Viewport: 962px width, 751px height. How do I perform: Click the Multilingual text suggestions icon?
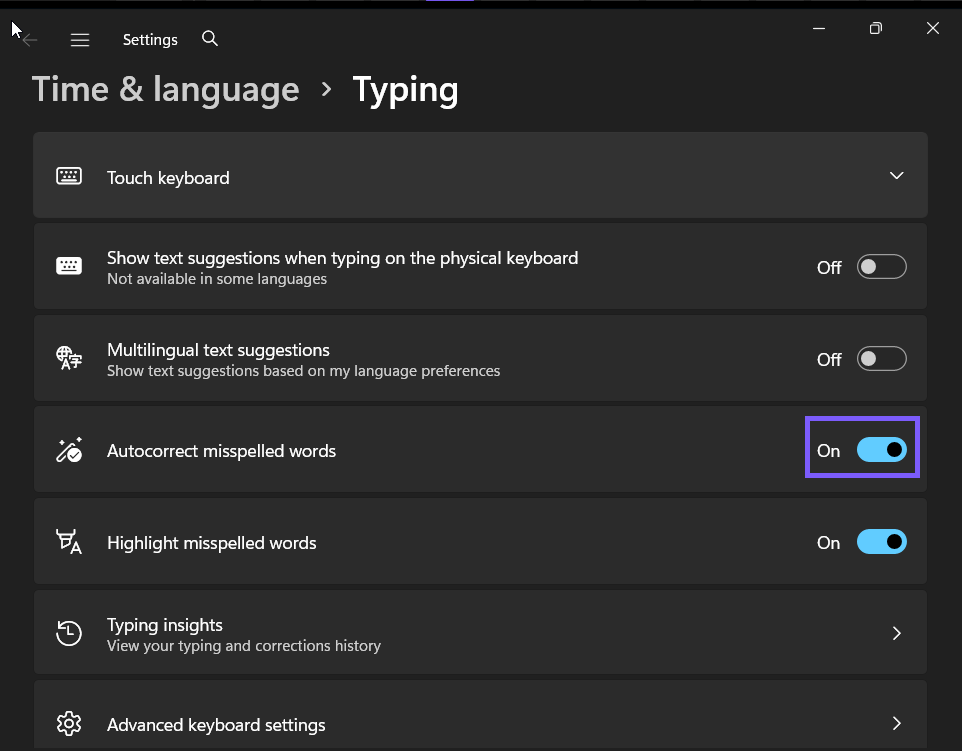69,358
